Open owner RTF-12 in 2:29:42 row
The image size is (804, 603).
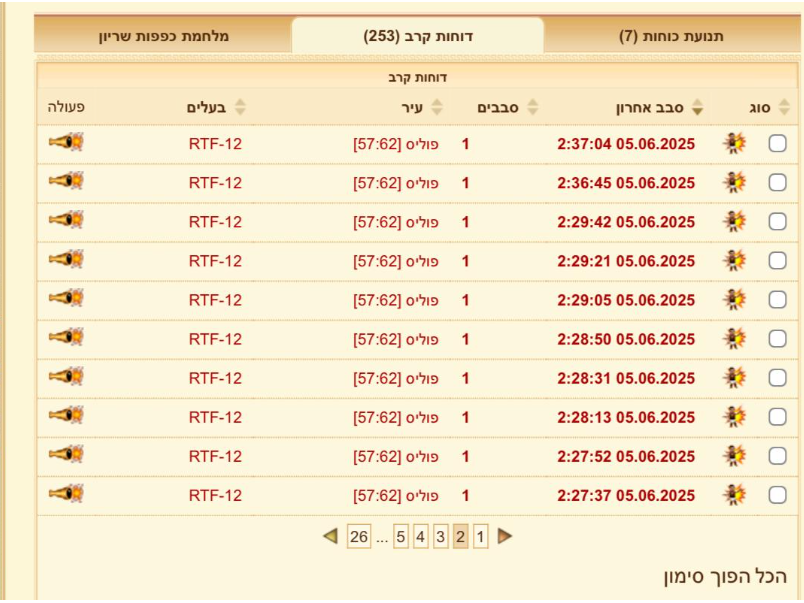[215, 222]
